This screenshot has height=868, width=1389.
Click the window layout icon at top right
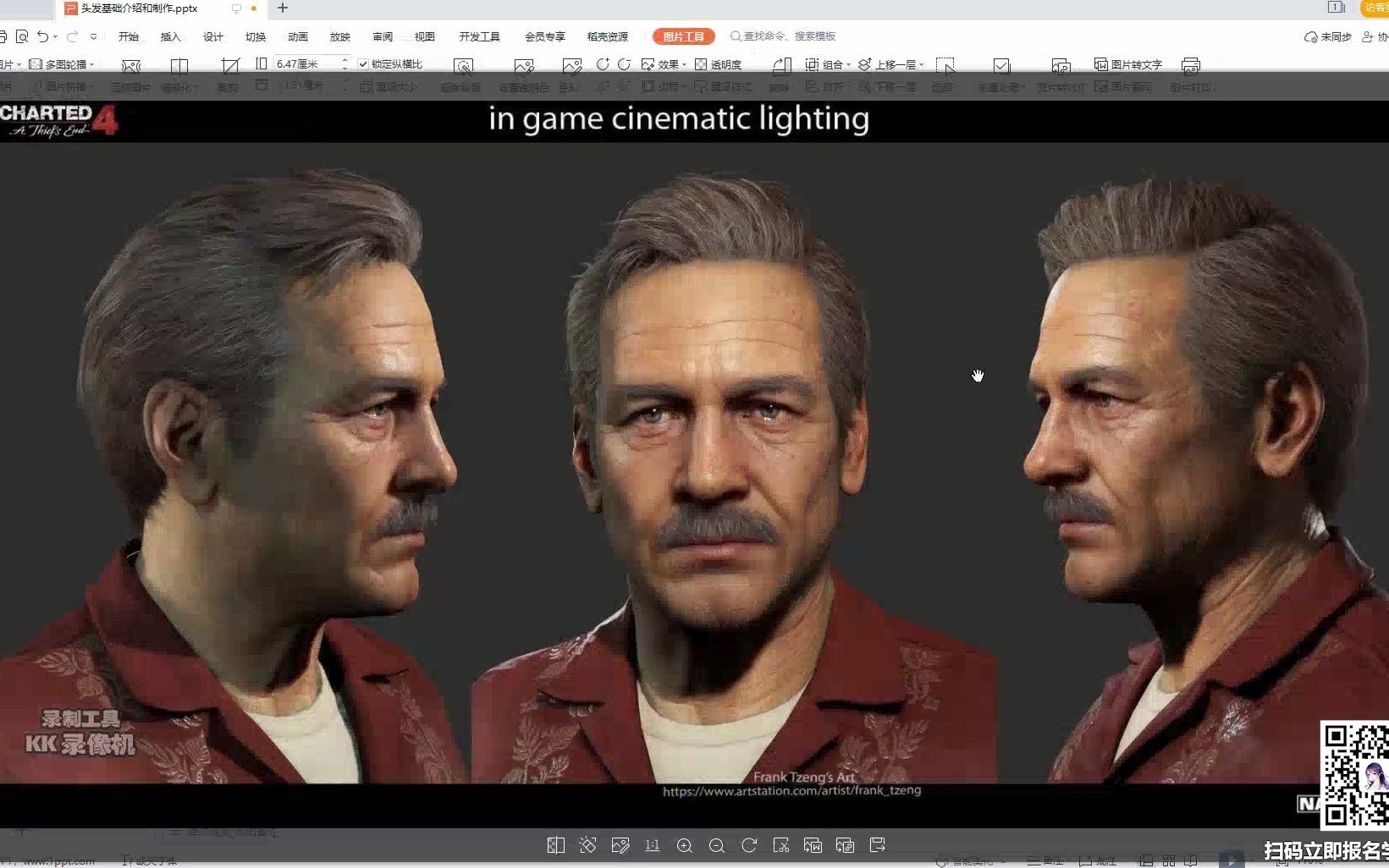(1337, 8)
